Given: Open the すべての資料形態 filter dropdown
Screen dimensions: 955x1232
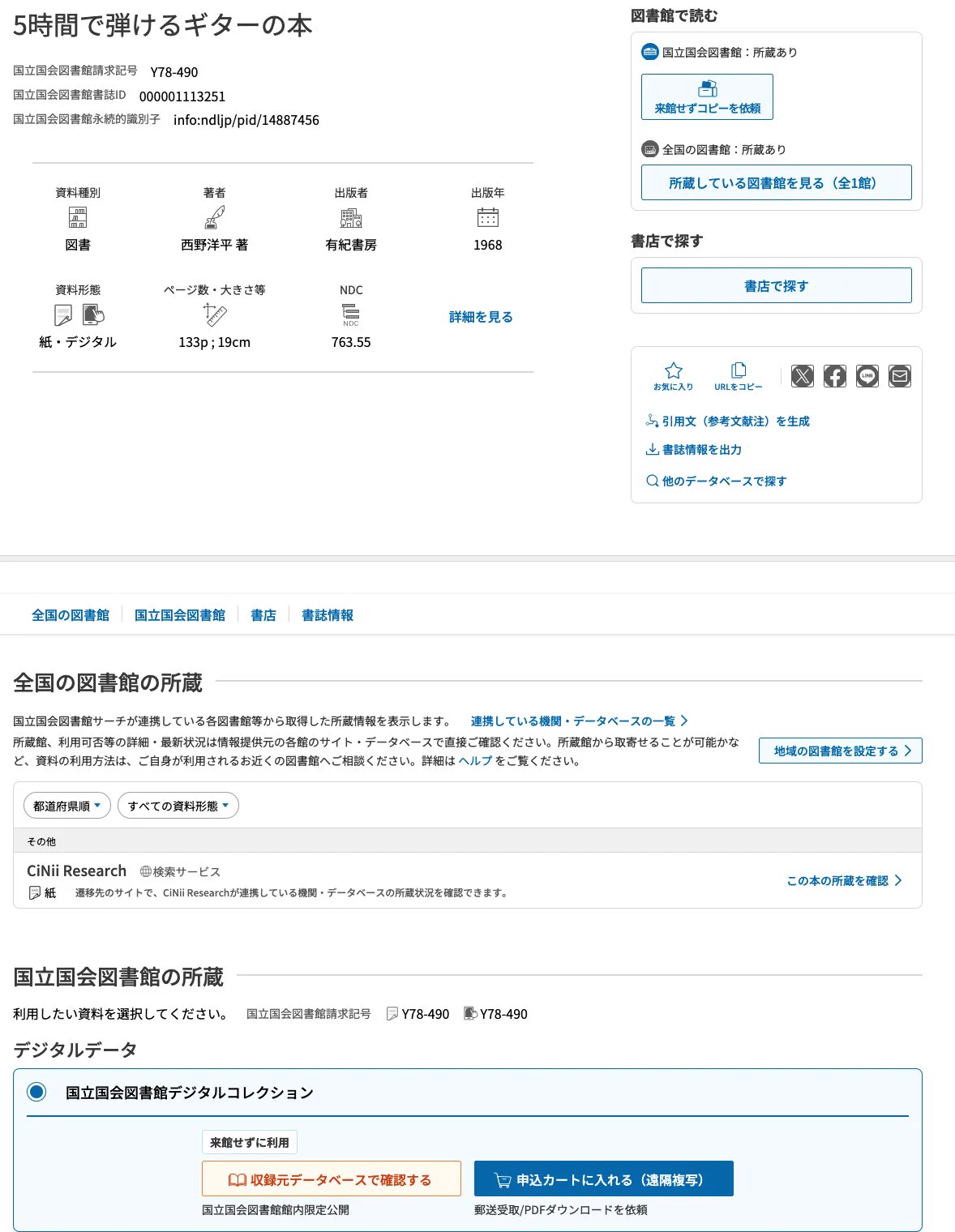Looking at the screenshot, I should (178, 806).
